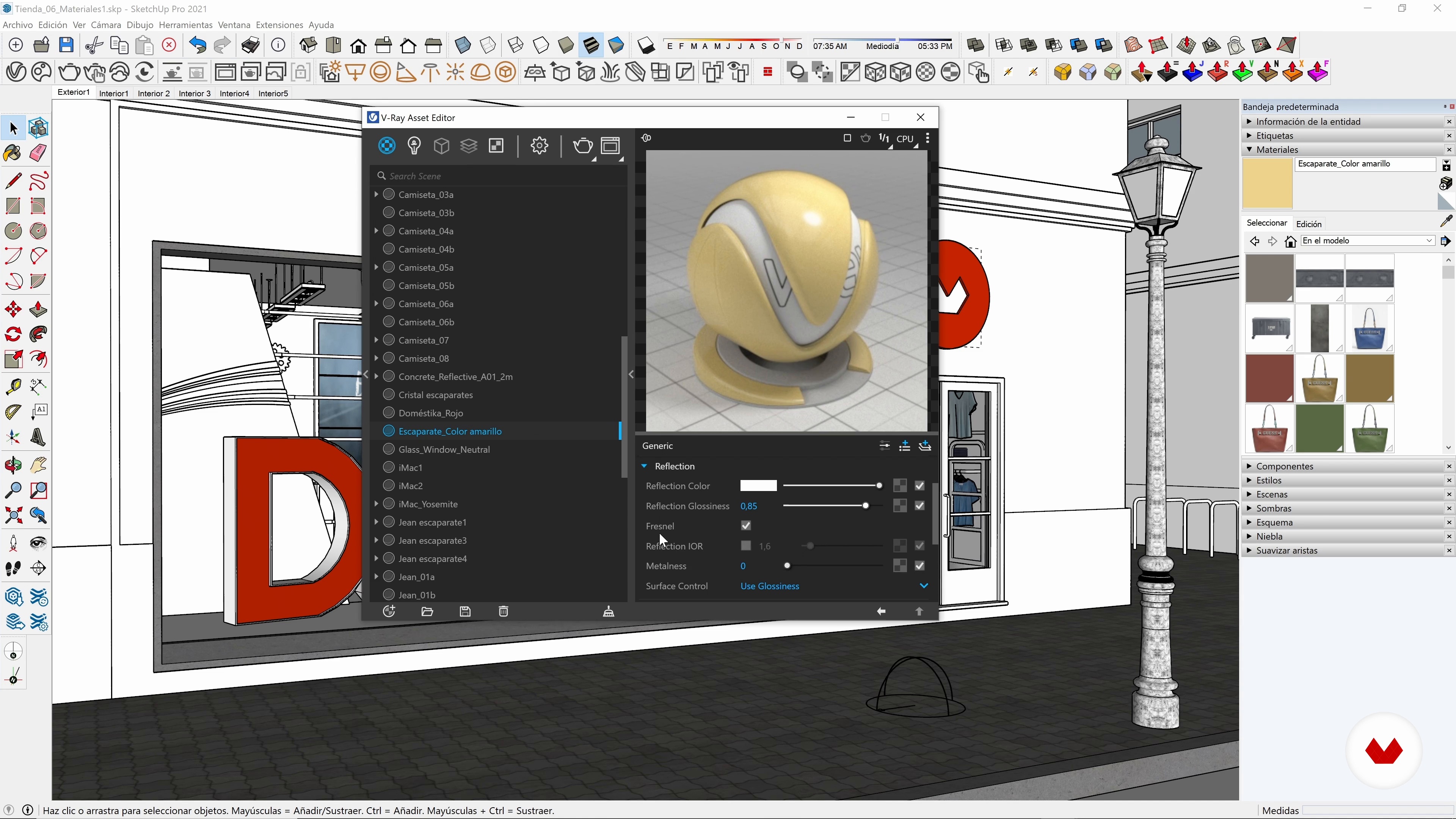Screen dimensions: 1456x819
Task: Click the Save file toolbar icon
Action: coord(66,45)
